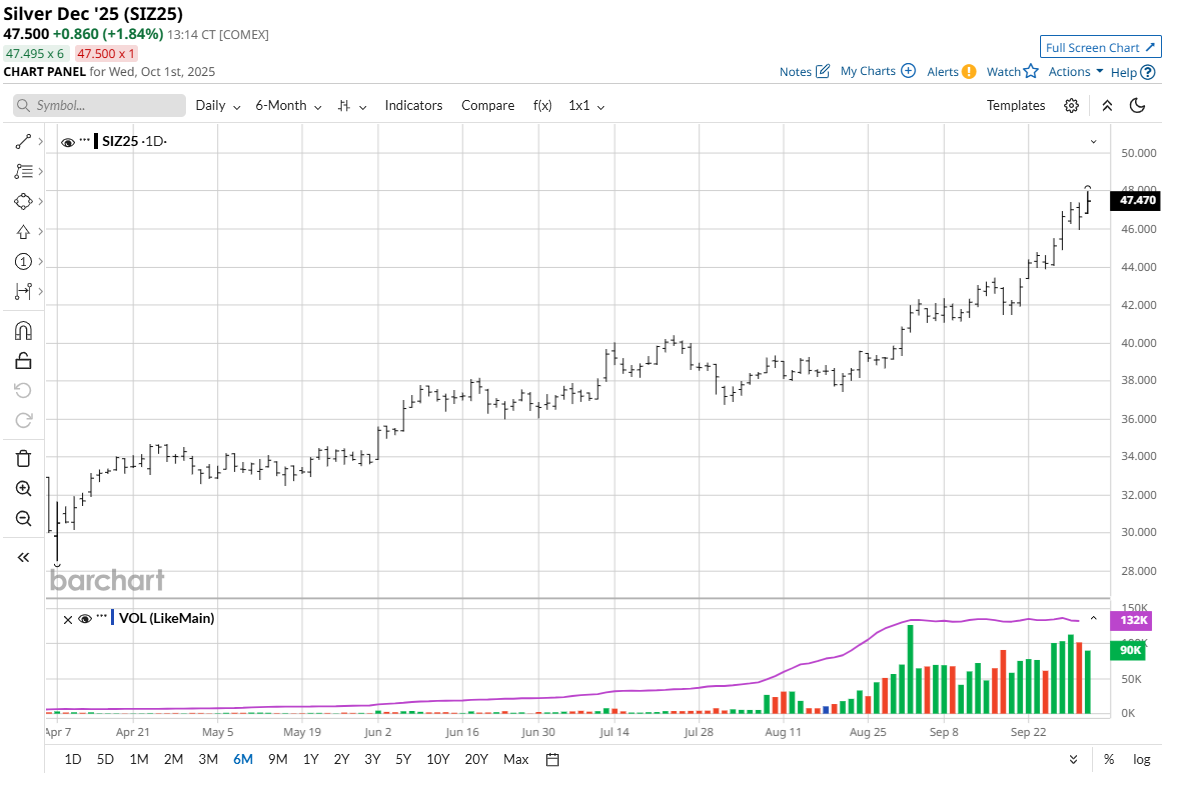Select the 20Y range
The image size is (1198, 796).
point(476,759)
